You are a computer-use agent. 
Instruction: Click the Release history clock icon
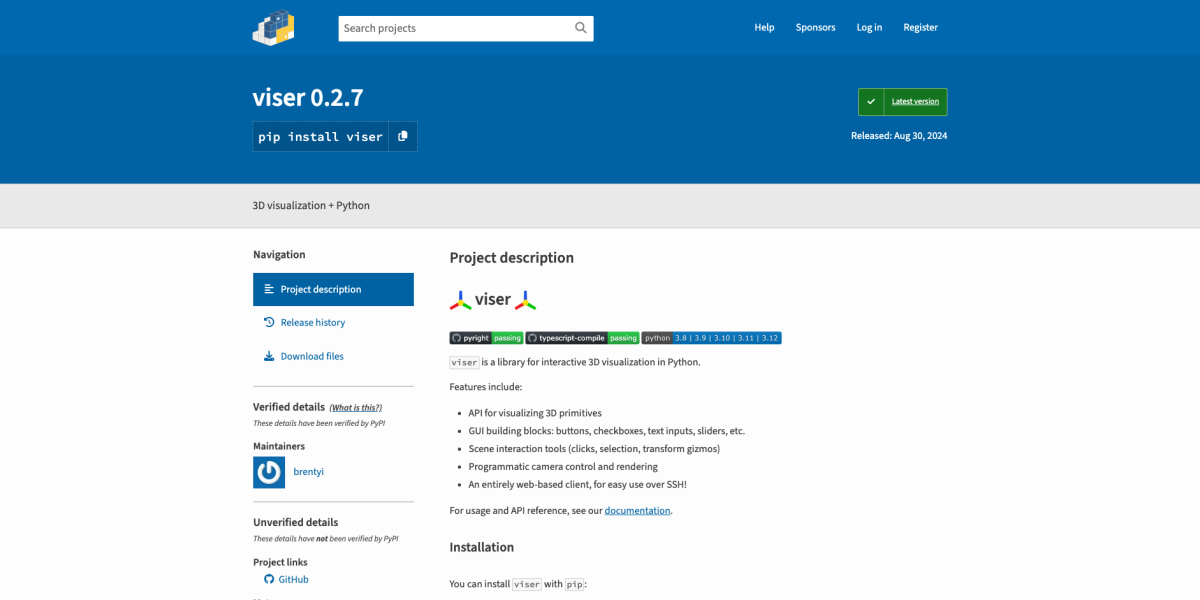tap(269, 321)
